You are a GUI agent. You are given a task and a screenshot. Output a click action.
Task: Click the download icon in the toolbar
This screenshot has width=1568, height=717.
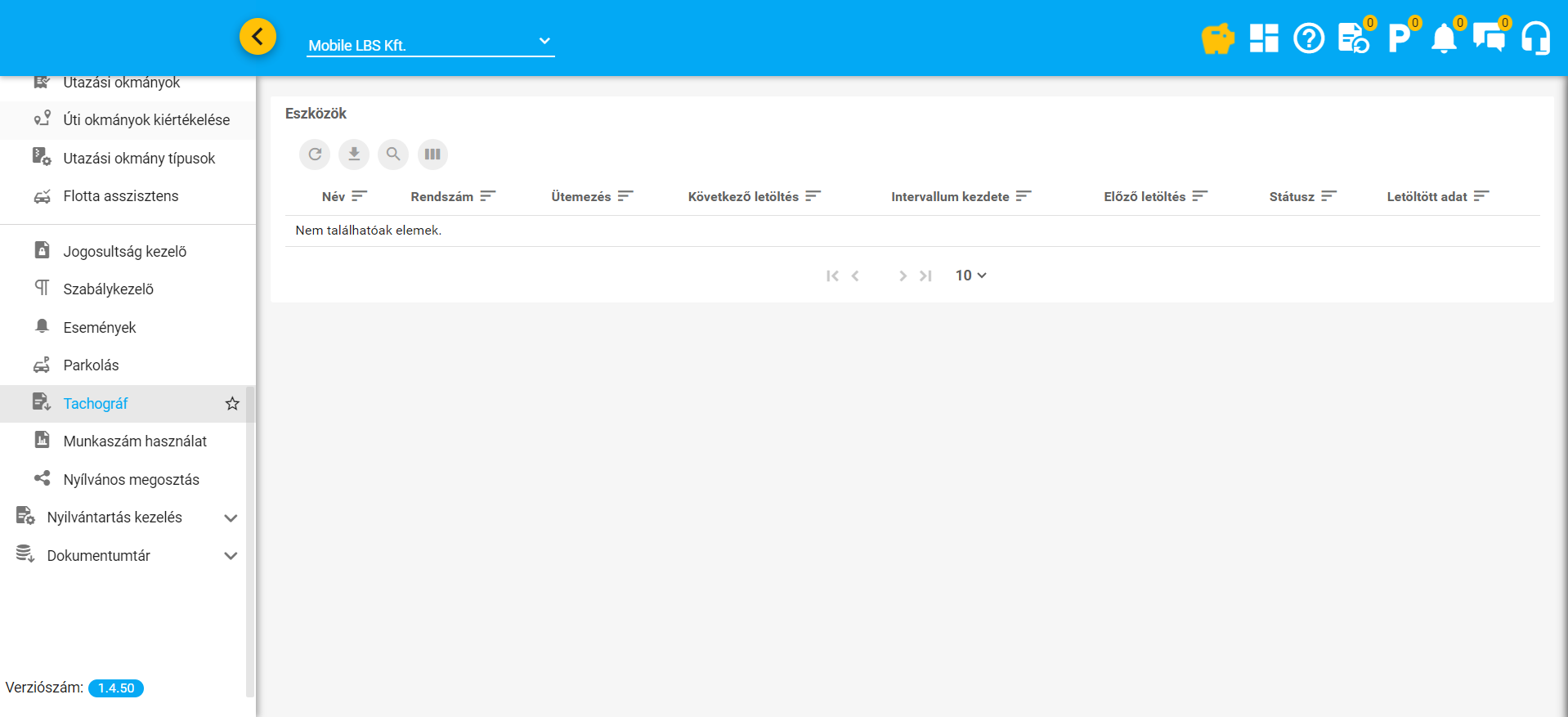coord(354,154)
